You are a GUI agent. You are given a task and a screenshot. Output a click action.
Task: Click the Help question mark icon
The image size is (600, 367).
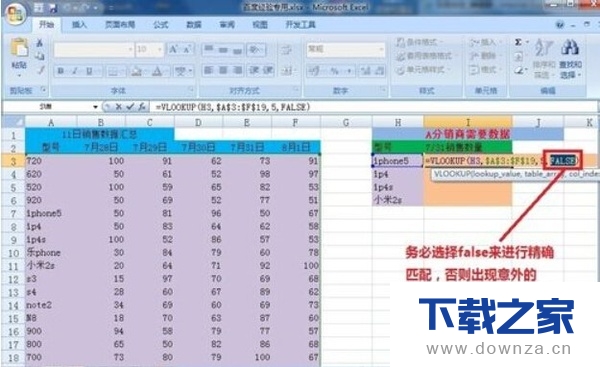click(x=560, y=24)
